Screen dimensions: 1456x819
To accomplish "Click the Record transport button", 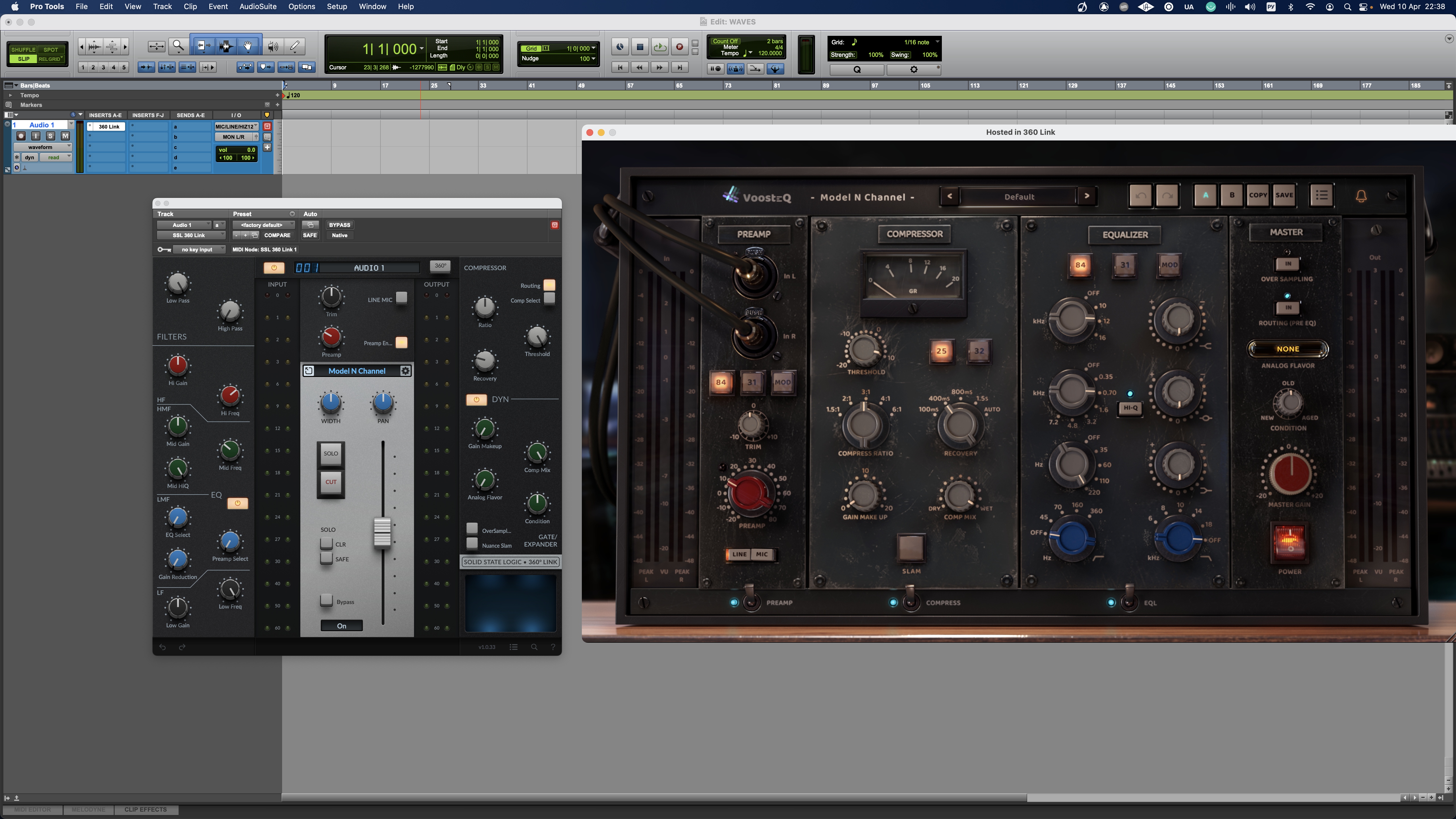I will (679, 47).
